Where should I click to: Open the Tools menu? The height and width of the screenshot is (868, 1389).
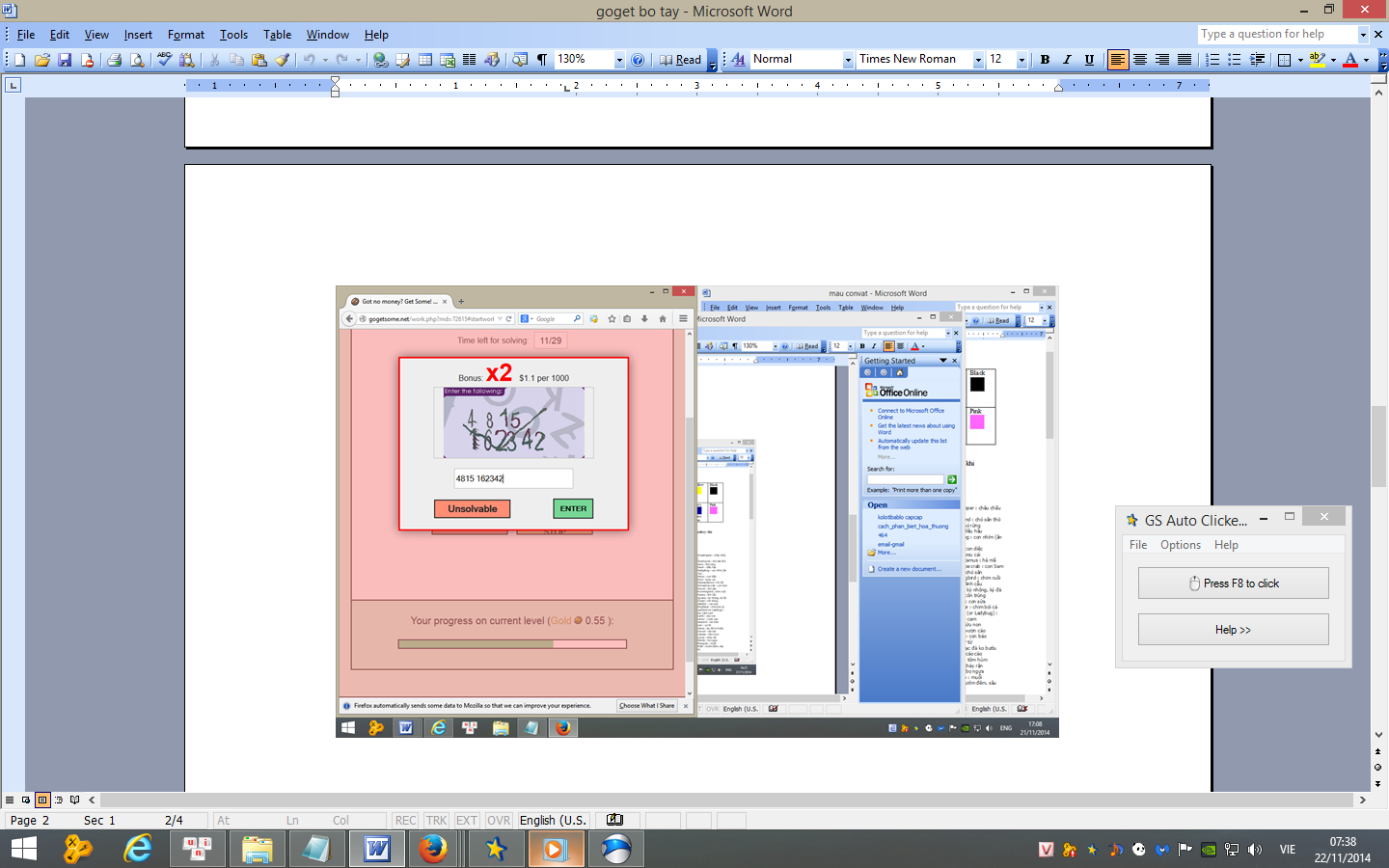[233, 35]
